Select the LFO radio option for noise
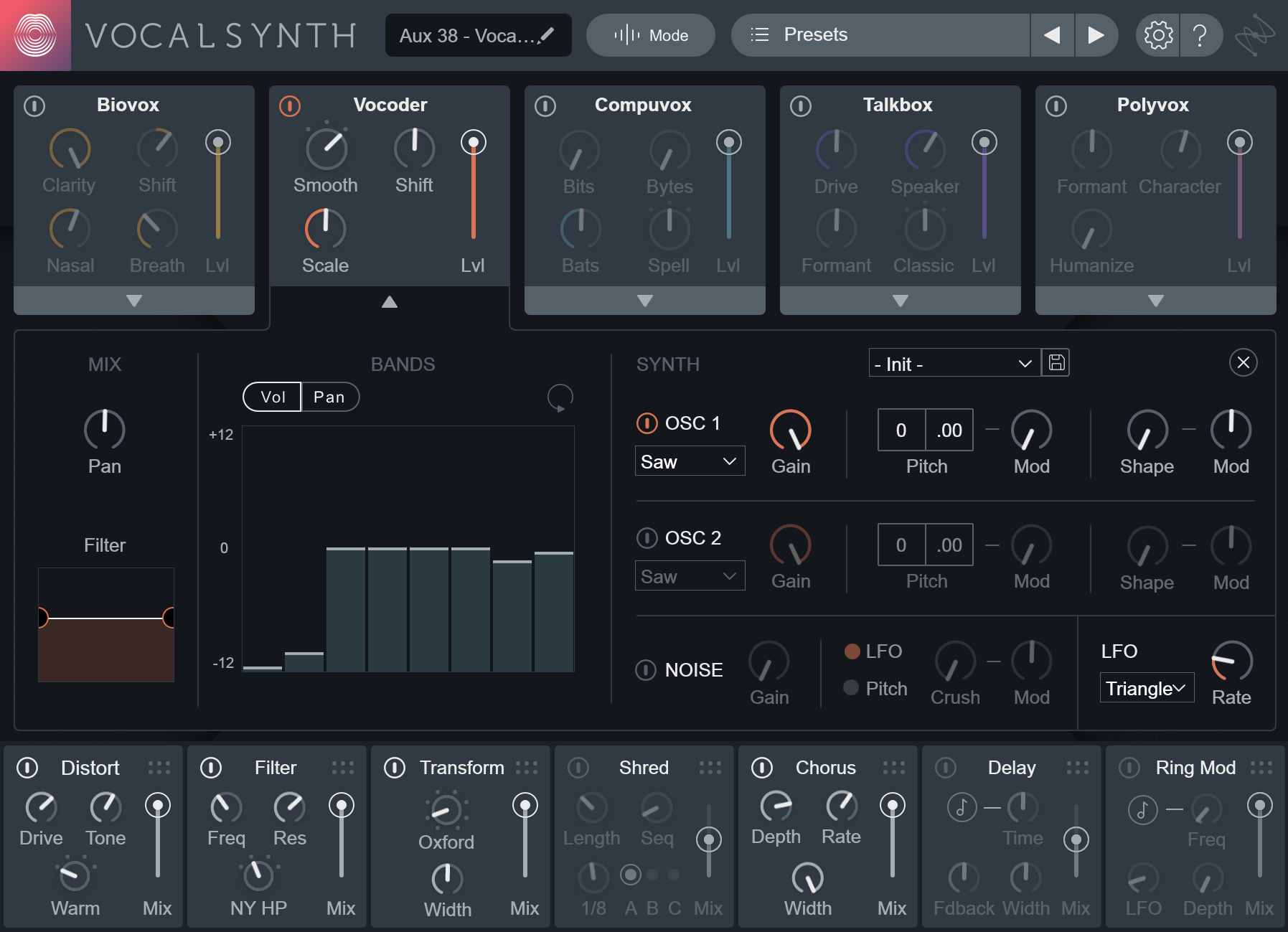This screenshot has height=932, width=1288. pos(852,651)
